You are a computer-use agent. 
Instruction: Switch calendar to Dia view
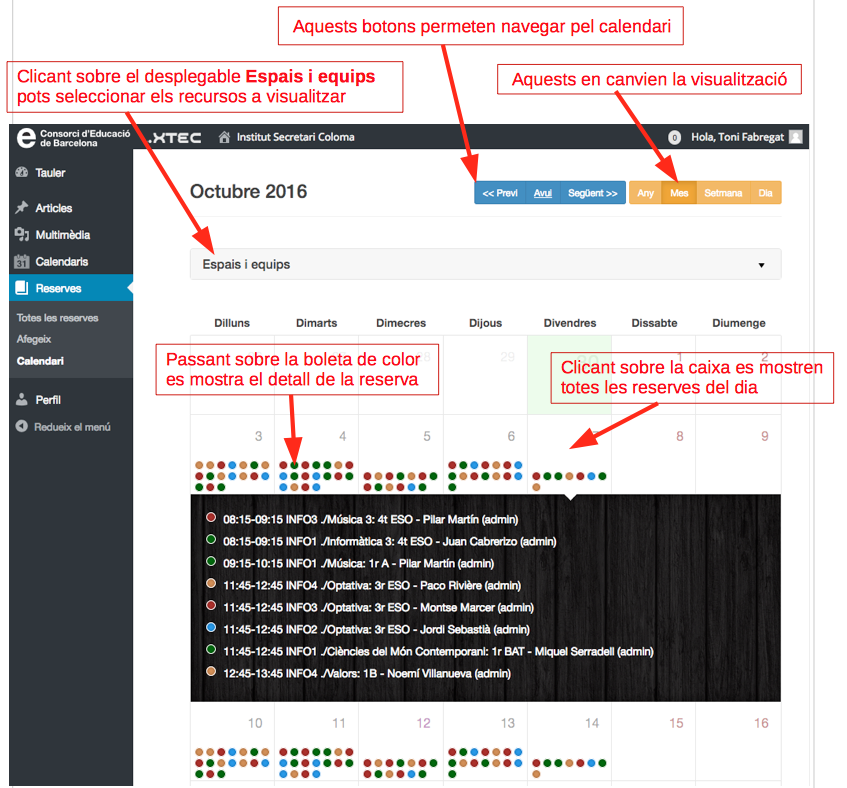coord(765,193)
